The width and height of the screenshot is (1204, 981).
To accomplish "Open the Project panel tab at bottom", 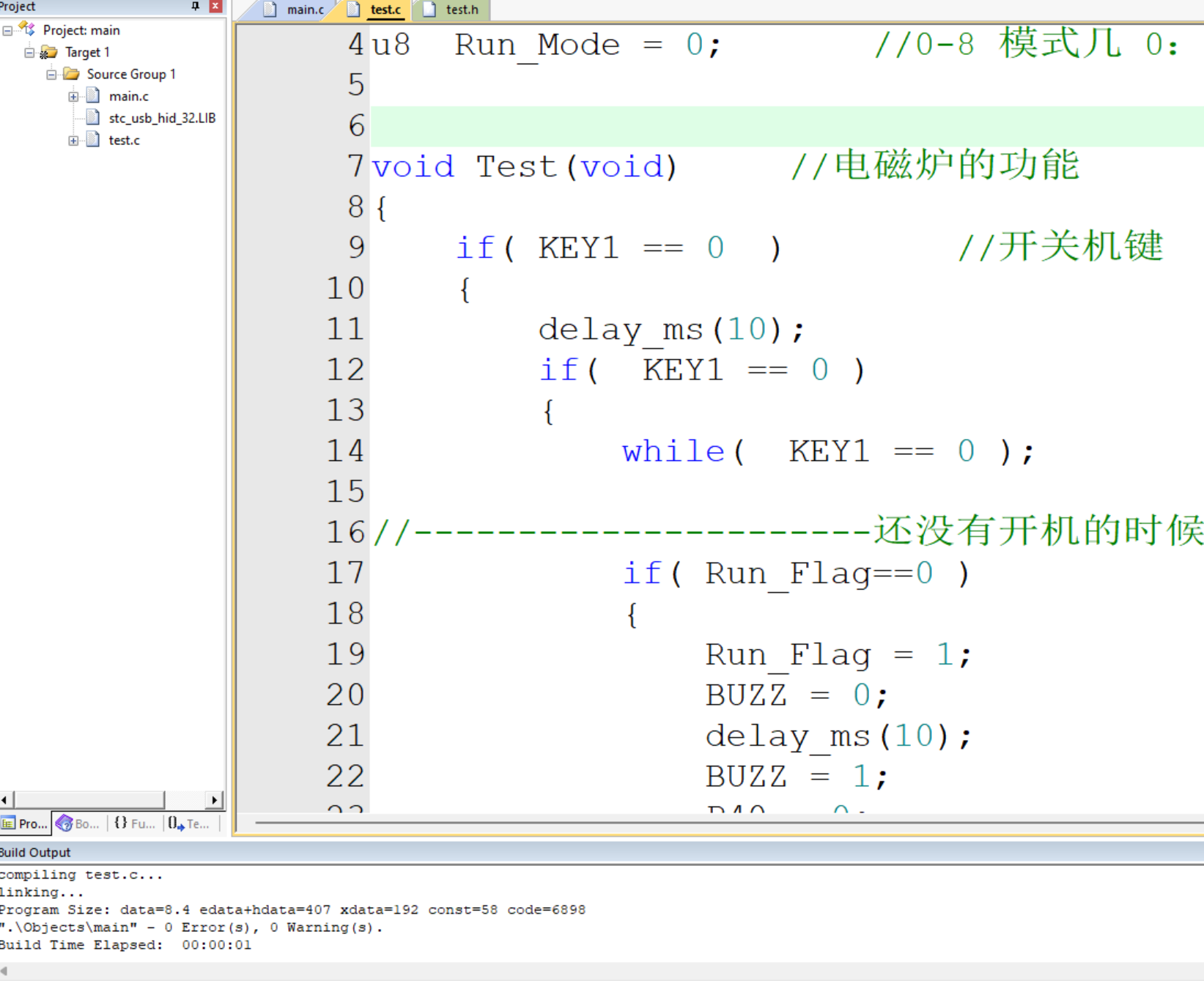I will pyautogui.click(x=25, y=823).
